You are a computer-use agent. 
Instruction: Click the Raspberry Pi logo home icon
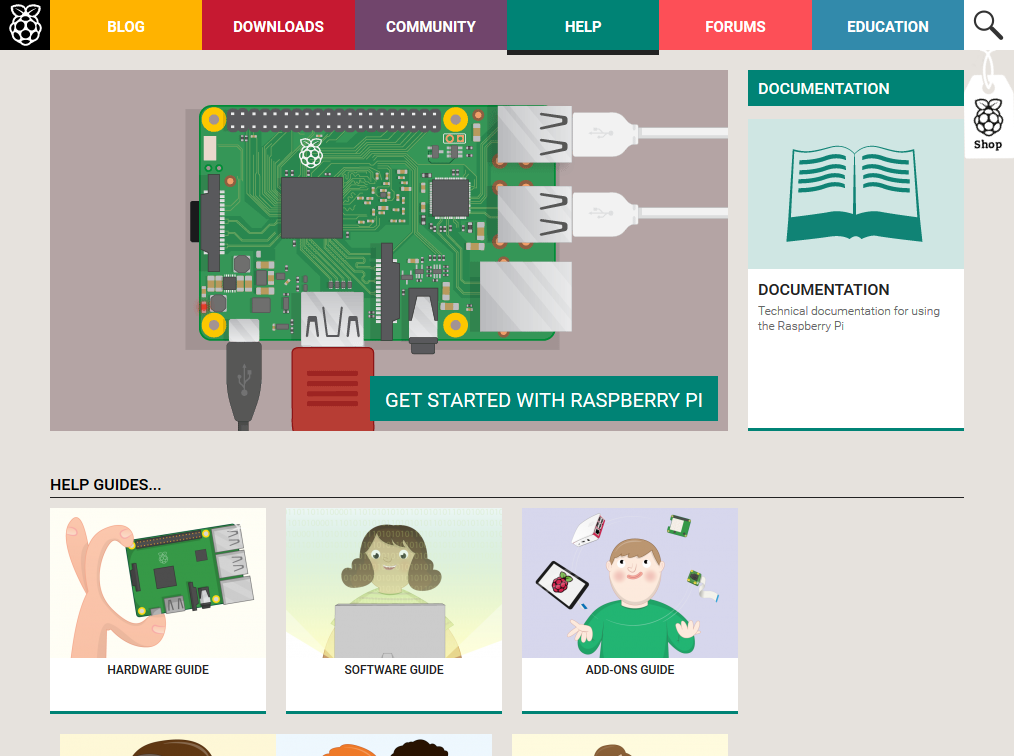point(25,25)
